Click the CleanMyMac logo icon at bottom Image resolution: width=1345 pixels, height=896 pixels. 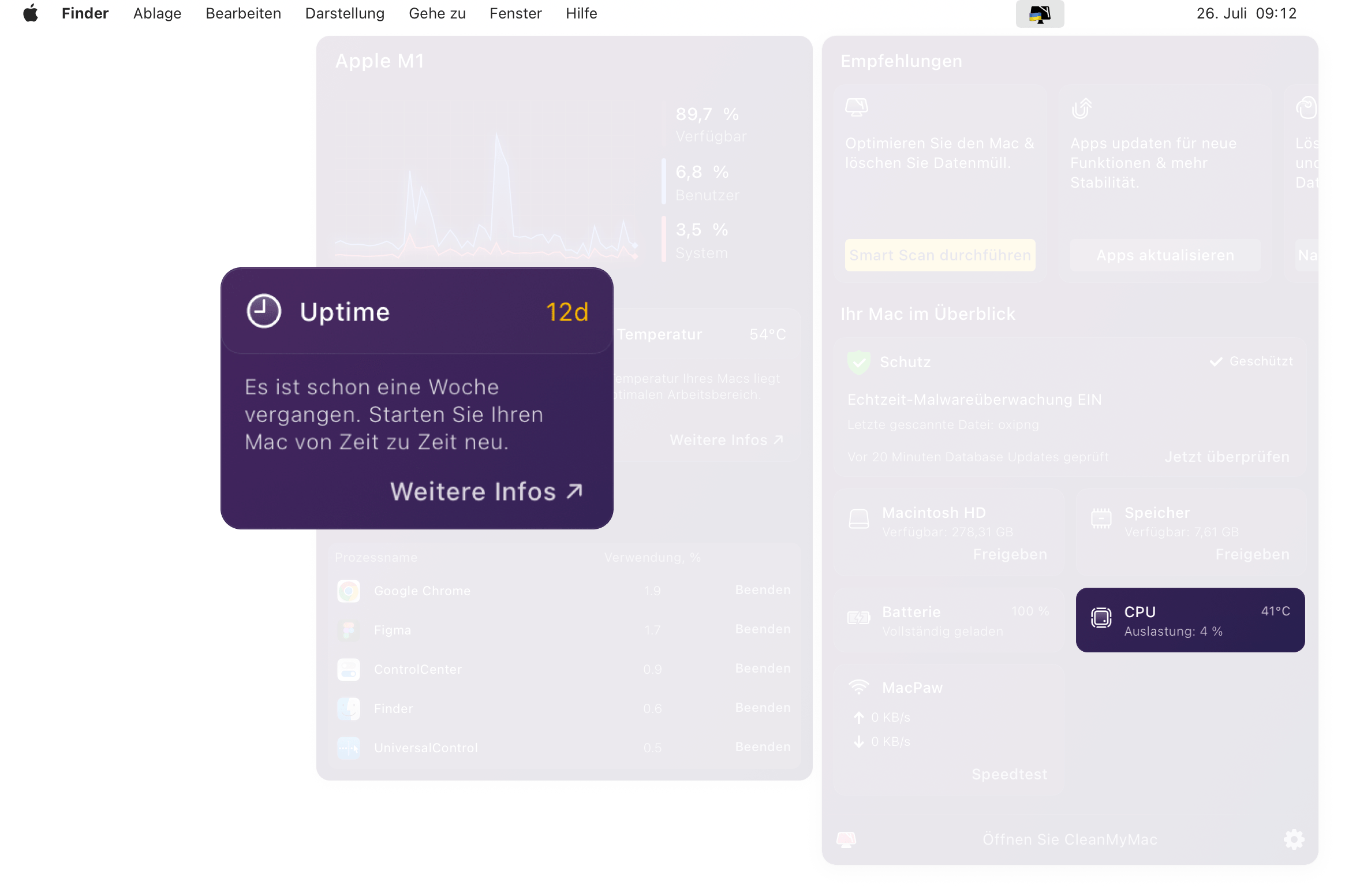(846, 839)
